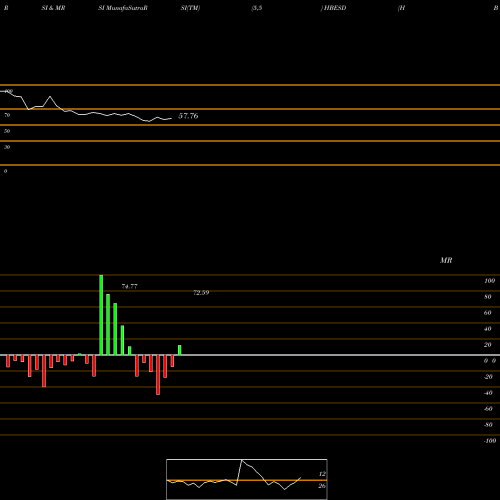Viewport: 500px width, 500px height.
Task: Click the 'HRESD' header text
Action: (335, 8)
